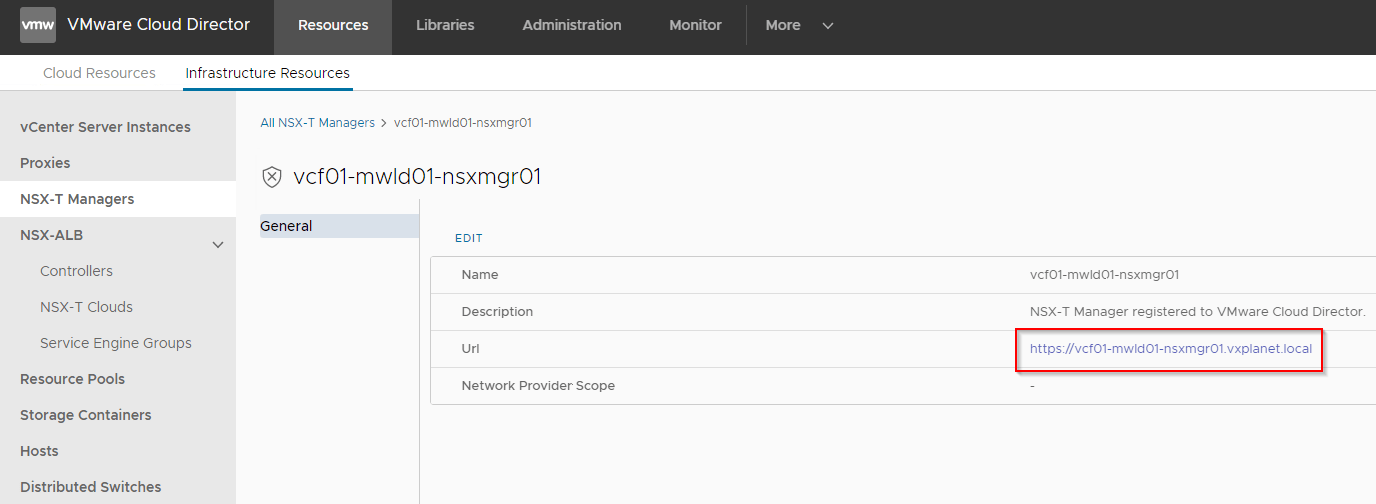Click the vcf01-mwld01-nsxmgr01 breadcrumb text
This screenshot has height=504, width=1376.
click(463, 123)
